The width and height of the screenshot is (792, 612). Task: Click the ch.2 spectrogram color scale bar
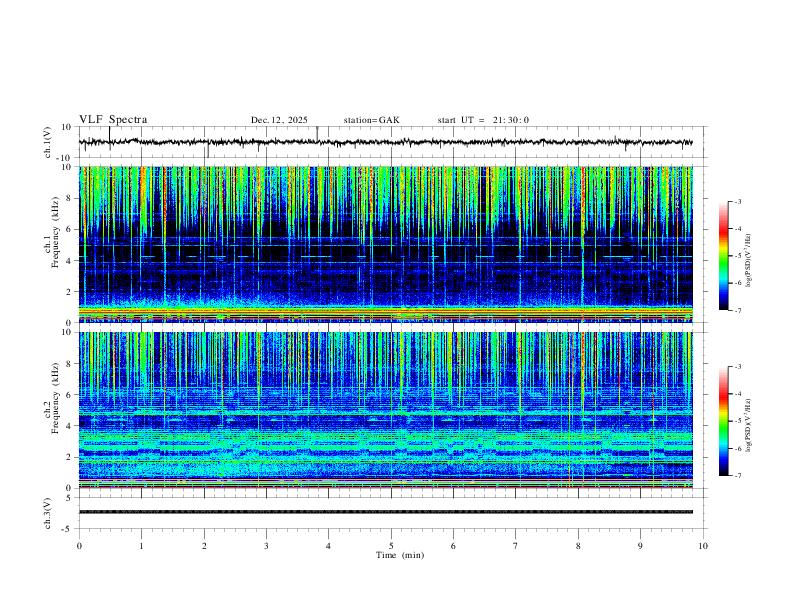click(x=723, y=421)
